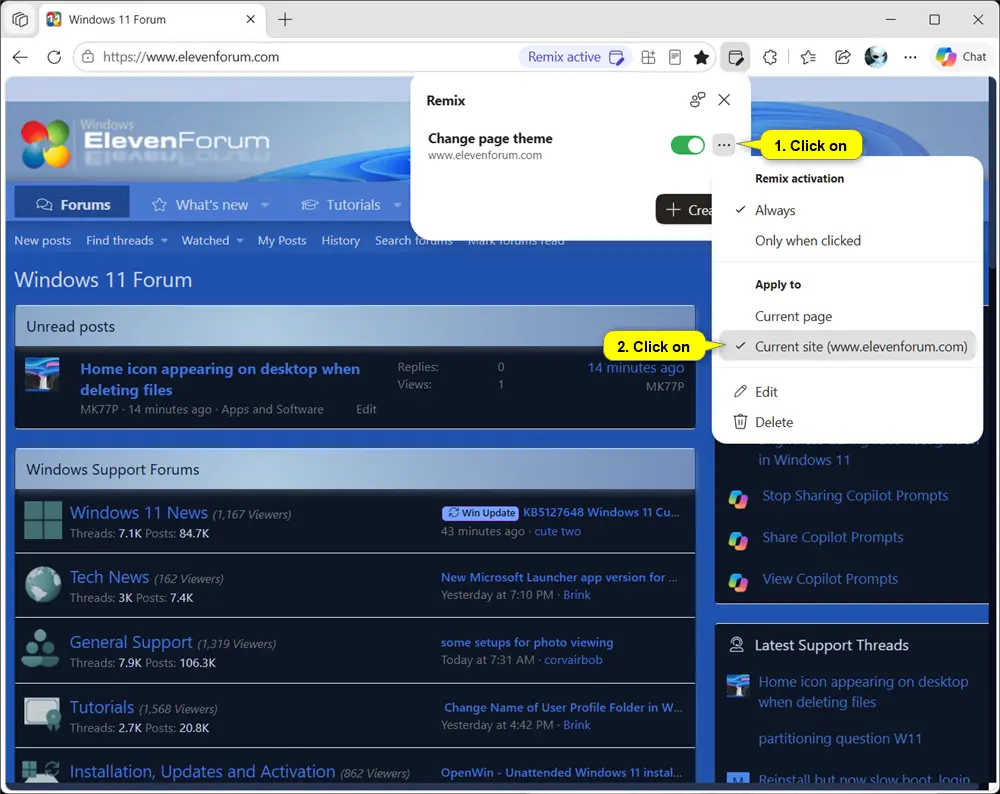Select Only when clicked
Screen dimensions: 1000x794
click(807, 240)
